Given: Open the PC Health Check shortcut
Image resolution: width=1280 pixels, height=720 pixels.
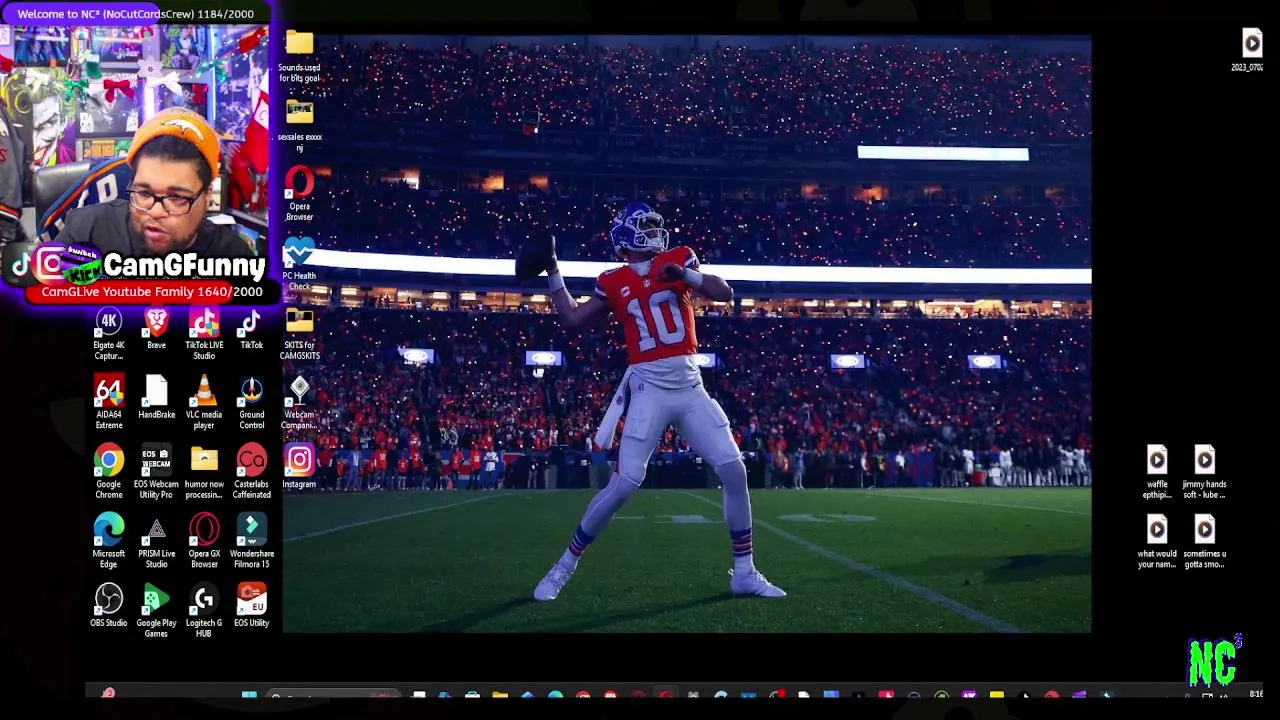Looking at the screenshot, I should (x=299, y=265).
